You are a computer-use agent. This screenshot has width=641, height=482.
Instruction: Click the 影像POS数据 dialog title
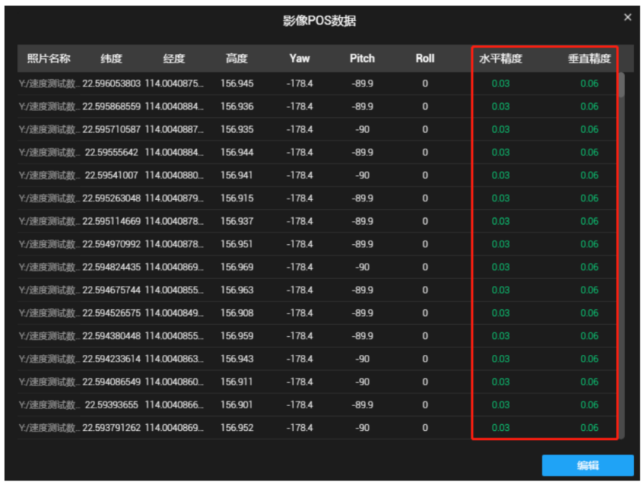tap(320, 21)
